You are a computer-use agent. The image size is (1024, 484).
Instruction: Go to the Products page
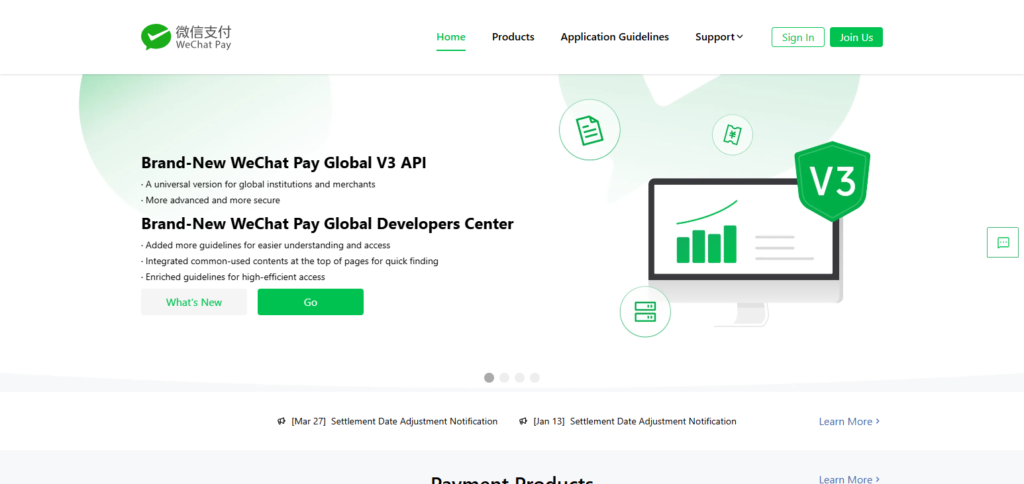point(513,37)
